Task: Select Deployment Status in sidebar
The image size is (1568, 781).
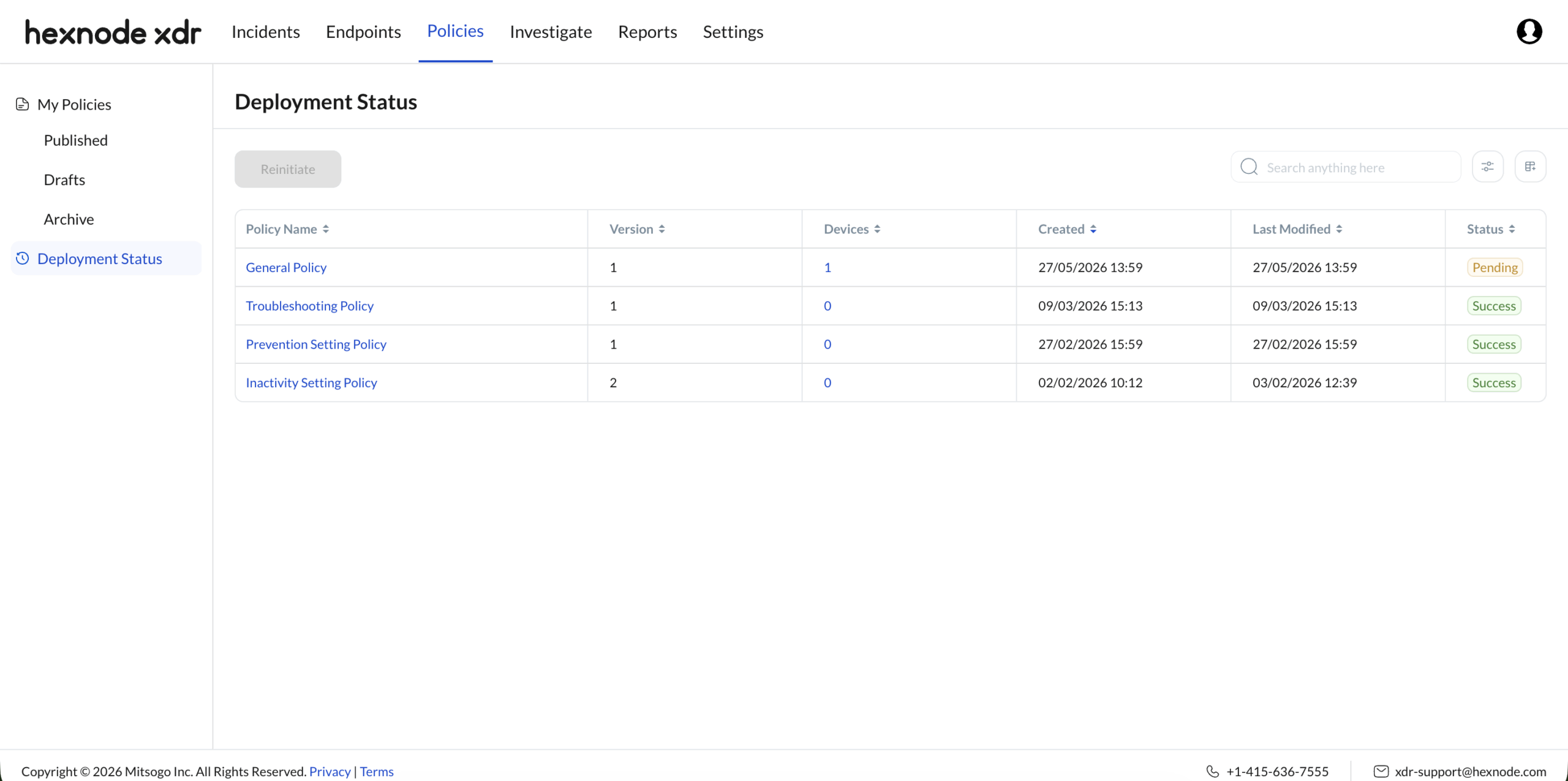Action: tap(106, 258)
